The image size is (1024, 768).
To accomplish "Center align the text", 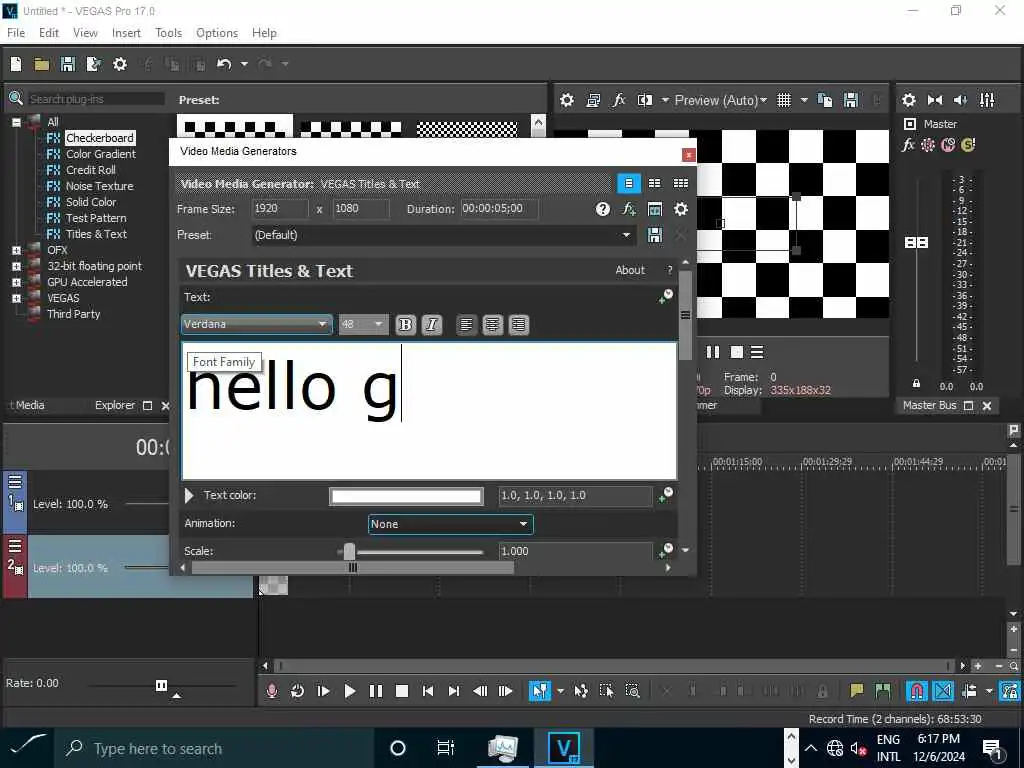I will pyautogui.click(x=492, y=325).
